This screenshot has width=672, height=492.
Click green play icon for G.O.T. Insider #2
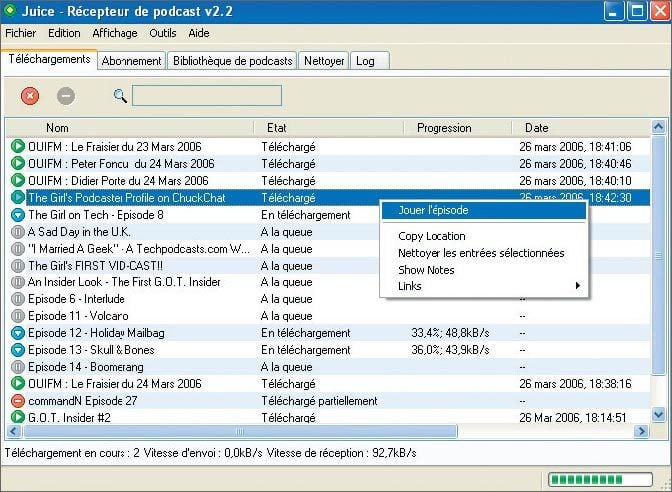click(17, 417)
